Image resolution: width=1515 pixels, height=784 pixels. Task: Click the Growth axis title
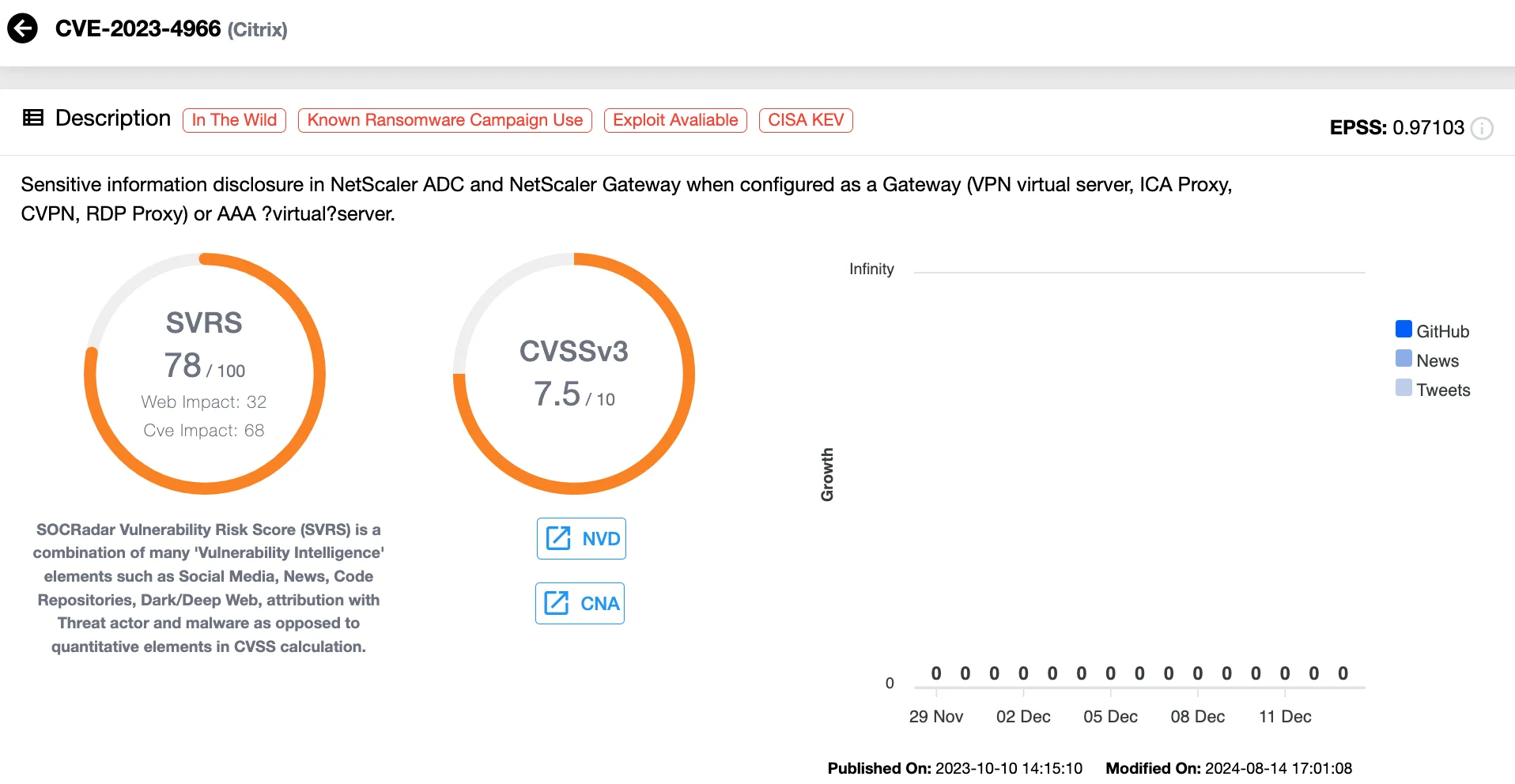[827, 474]
